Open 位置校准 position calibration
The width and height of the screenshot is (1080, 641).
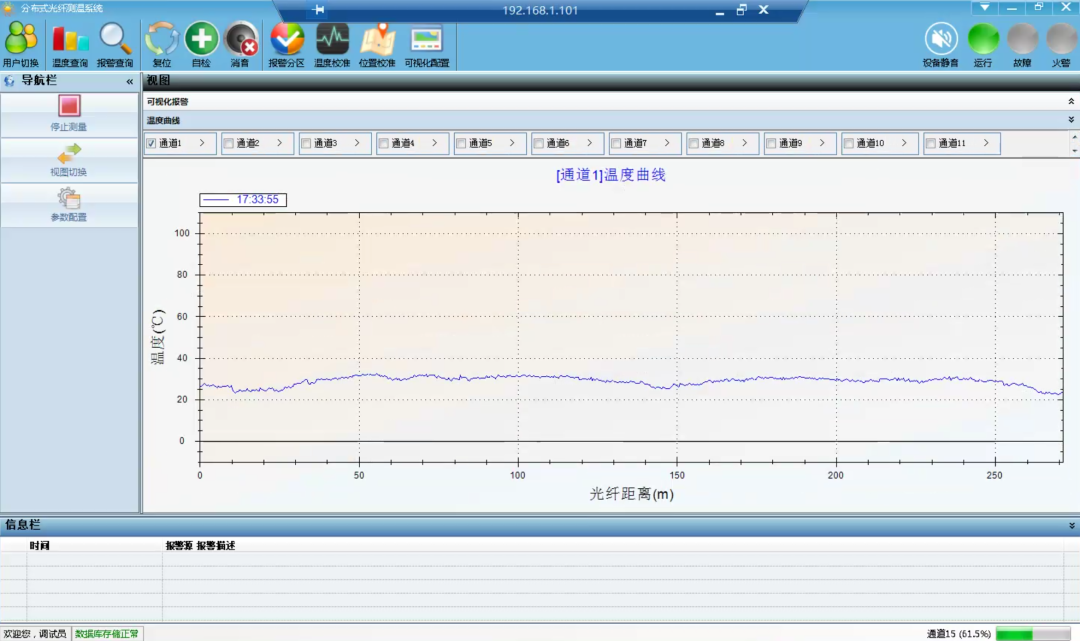tap(377, 44)
